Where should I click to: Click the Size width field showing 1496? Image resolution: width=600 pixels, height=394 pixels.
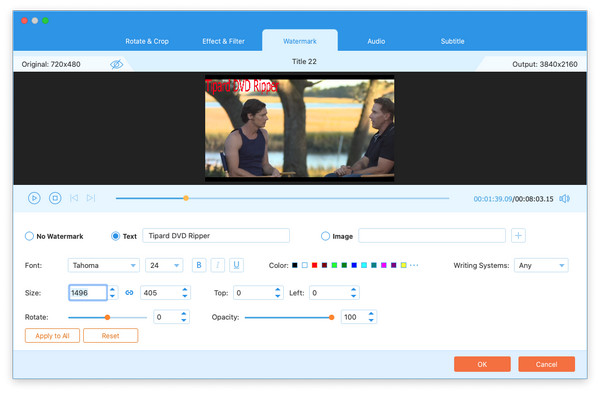pos(88,293)
